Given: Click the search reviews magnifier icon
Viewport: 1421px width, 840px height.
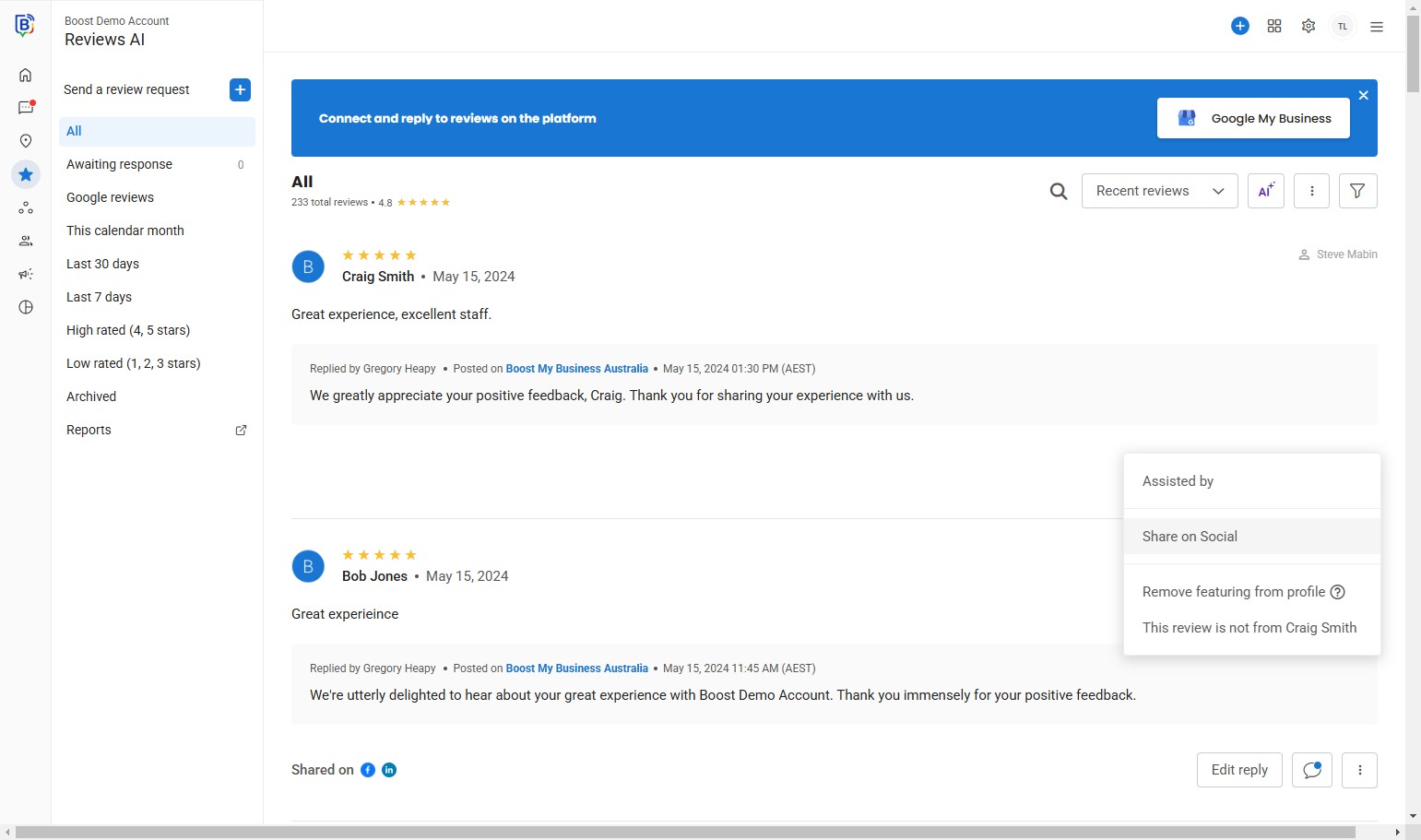Looking at the screenshot, I should coord(1059,191).
